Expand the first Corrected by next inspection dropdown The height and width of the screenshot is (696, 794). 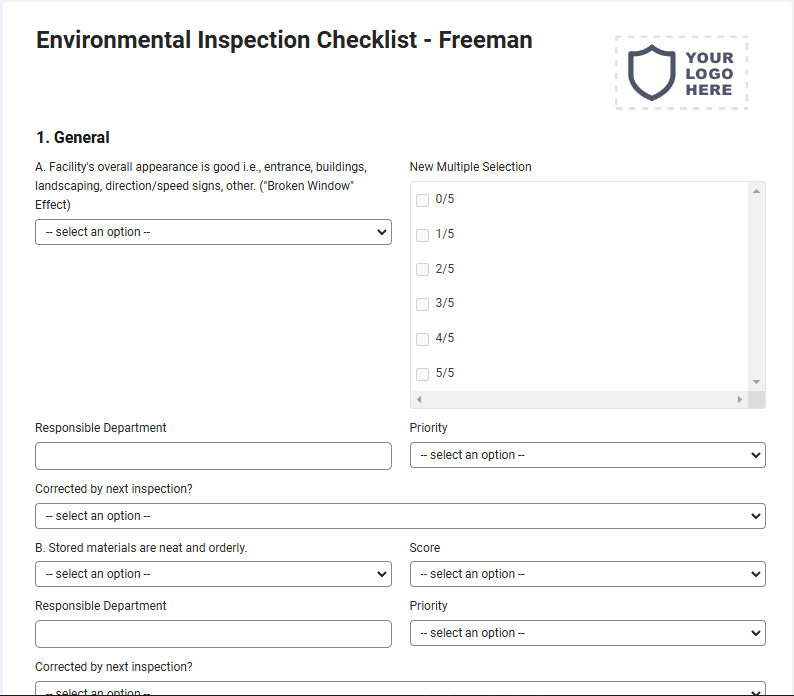400,516
